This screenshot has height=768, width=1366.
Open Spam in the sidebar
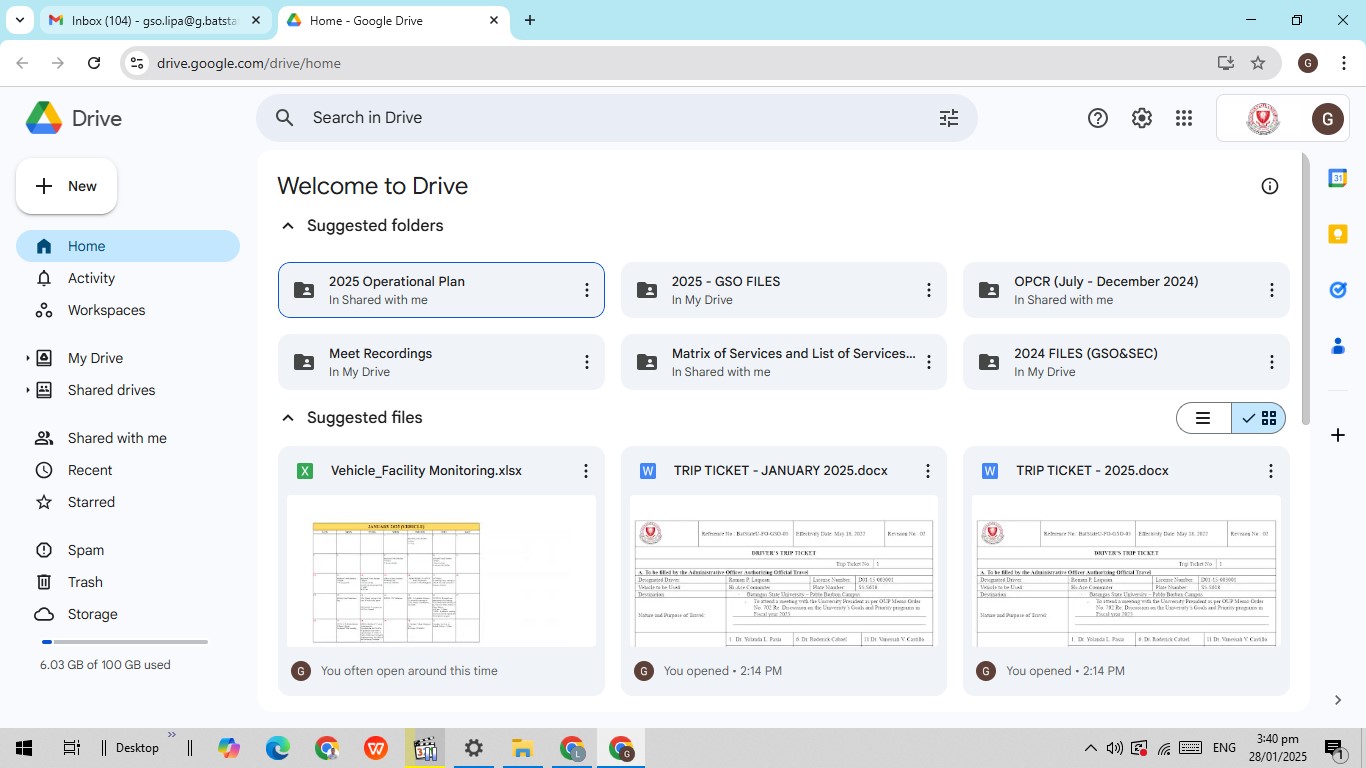(x=128, y=550)
